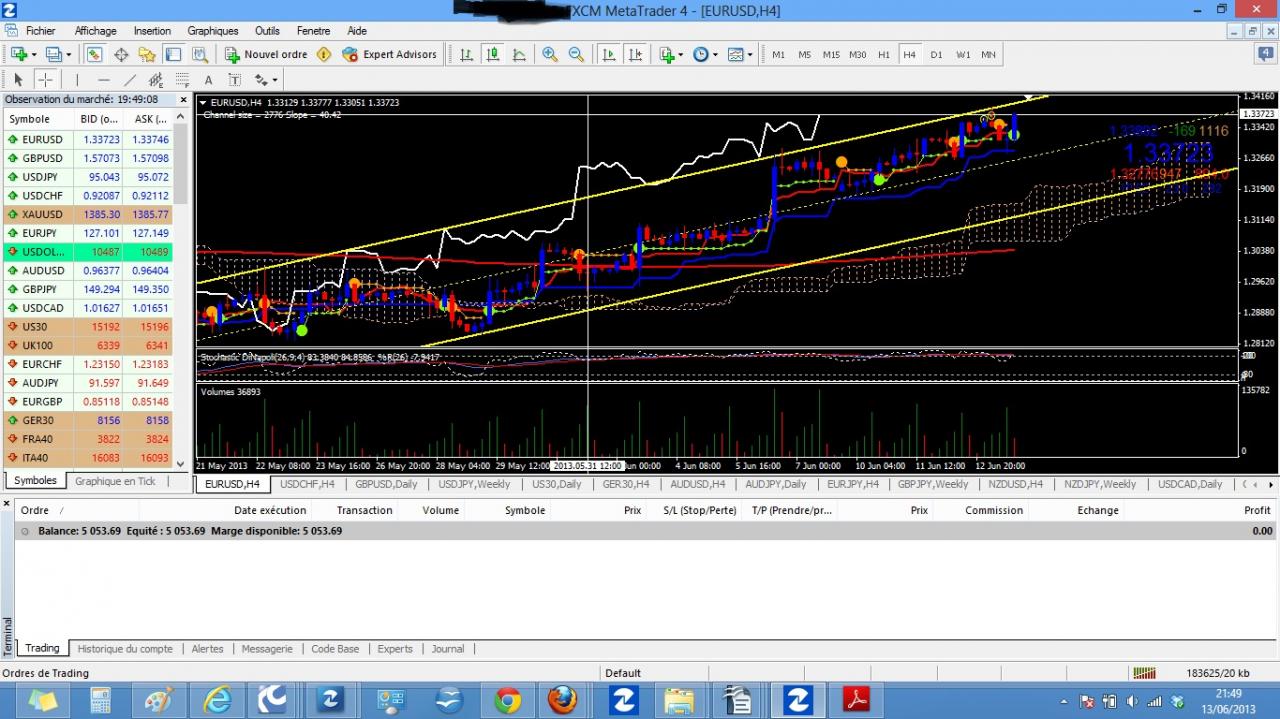Click the Periods clock icon
Image resolution: width=1280 pixels, height=719 pixels.
(700, 54)
